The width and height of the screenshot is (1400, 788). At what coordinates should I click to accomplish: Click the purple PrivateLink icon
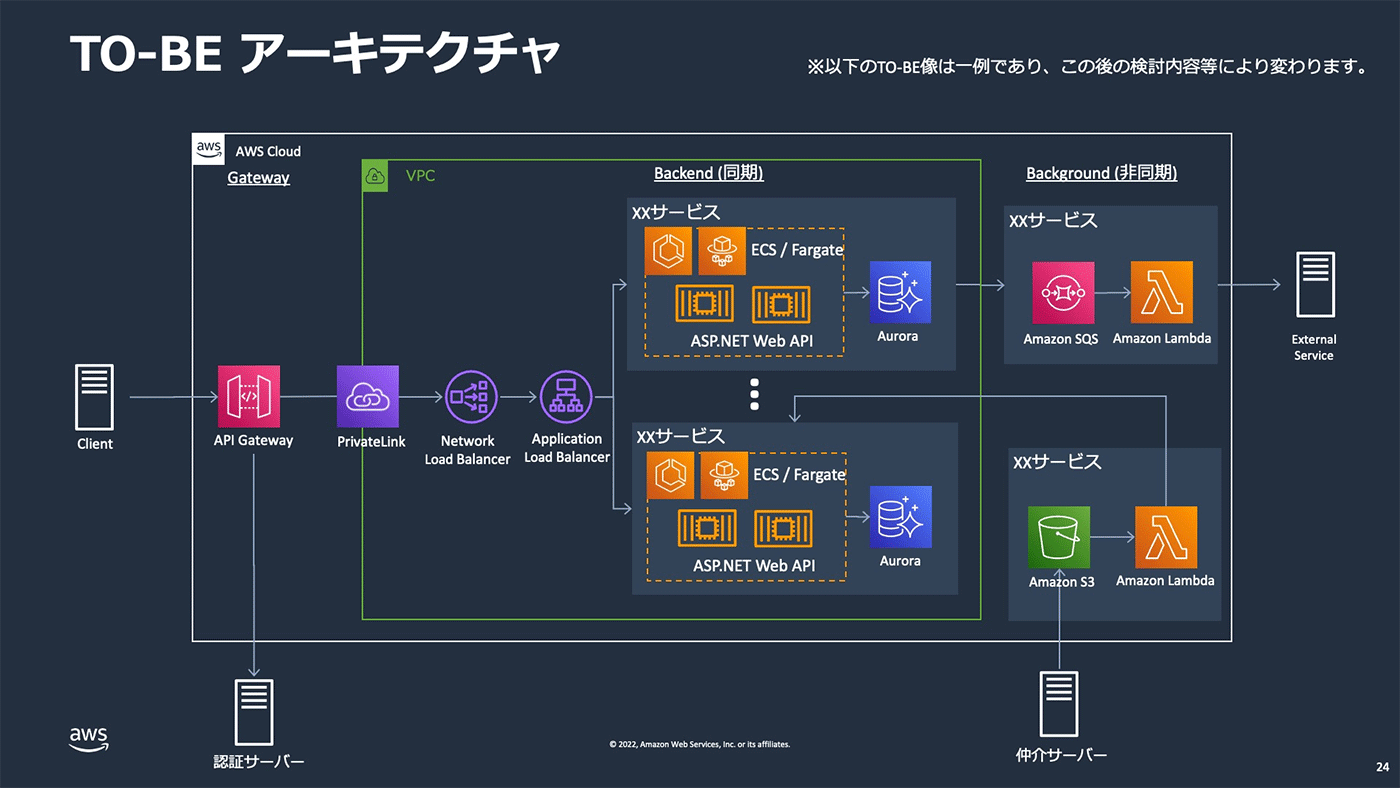(368, 396)
